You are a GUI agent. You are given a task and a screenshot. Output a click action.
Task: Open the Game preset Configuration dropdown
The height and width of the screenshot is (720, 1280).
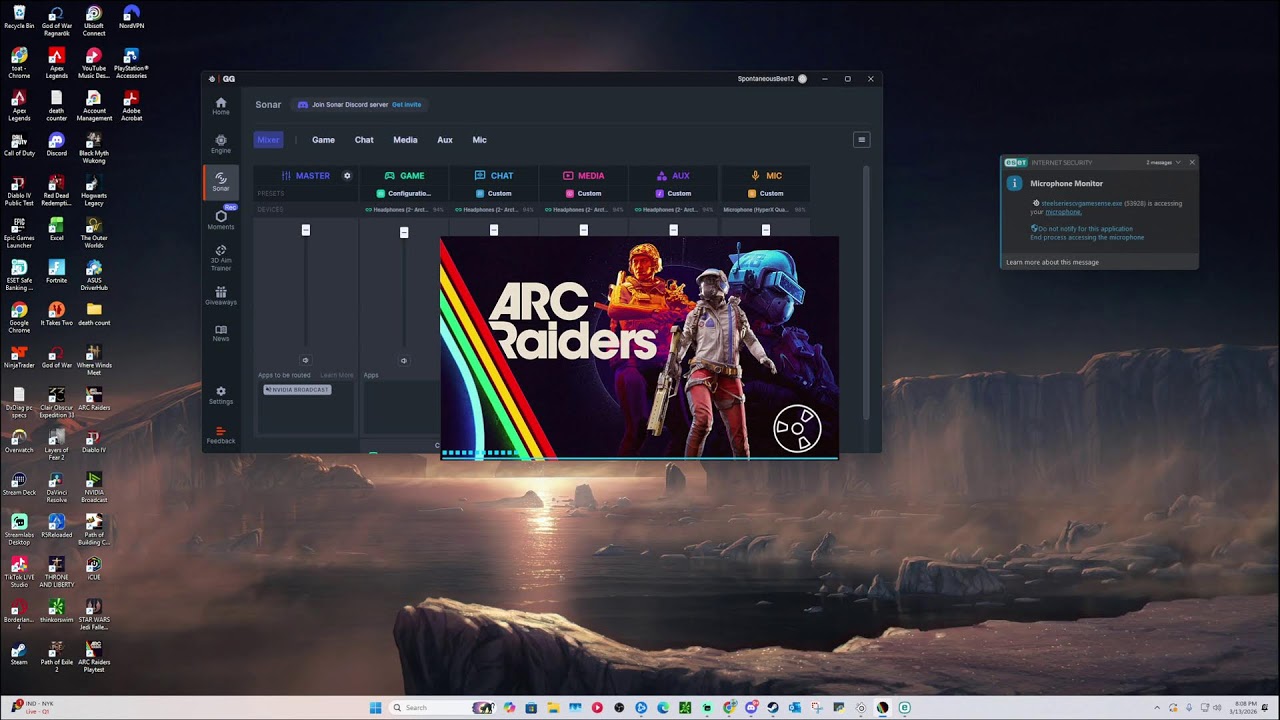[x=404, y=193]
